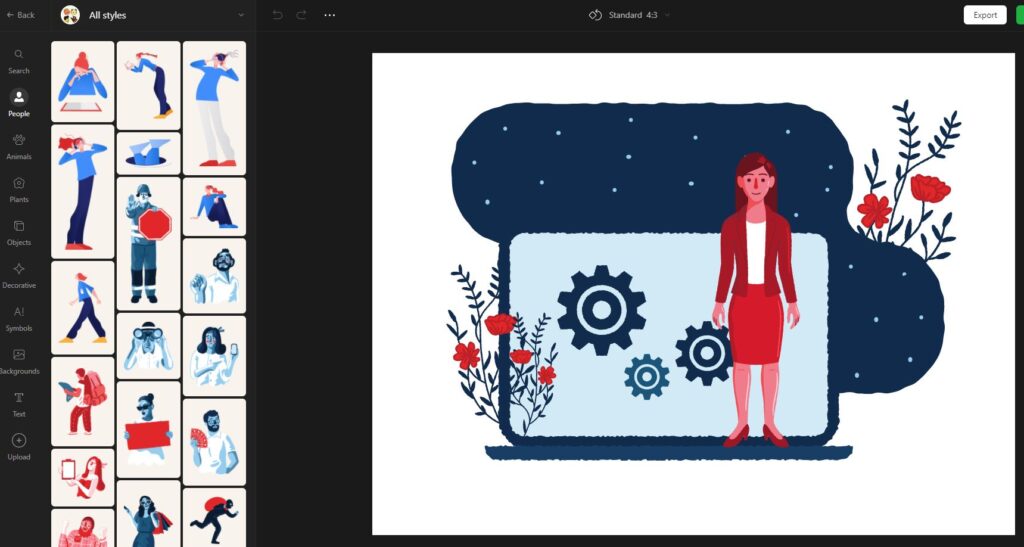The width and height of the screenshot is (1024, 547).
Task: Choose the person with binoculars illustration
Action: pos(148,345)
